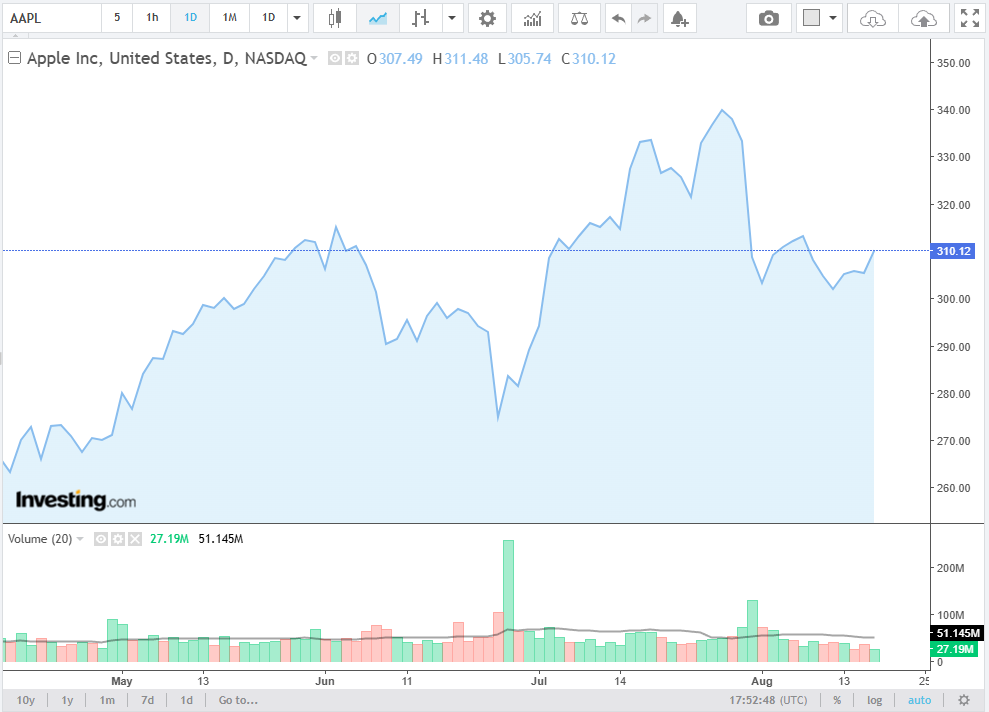Select the chart layout square
This screenshot has width=989, height=712.
pos(812,18)
